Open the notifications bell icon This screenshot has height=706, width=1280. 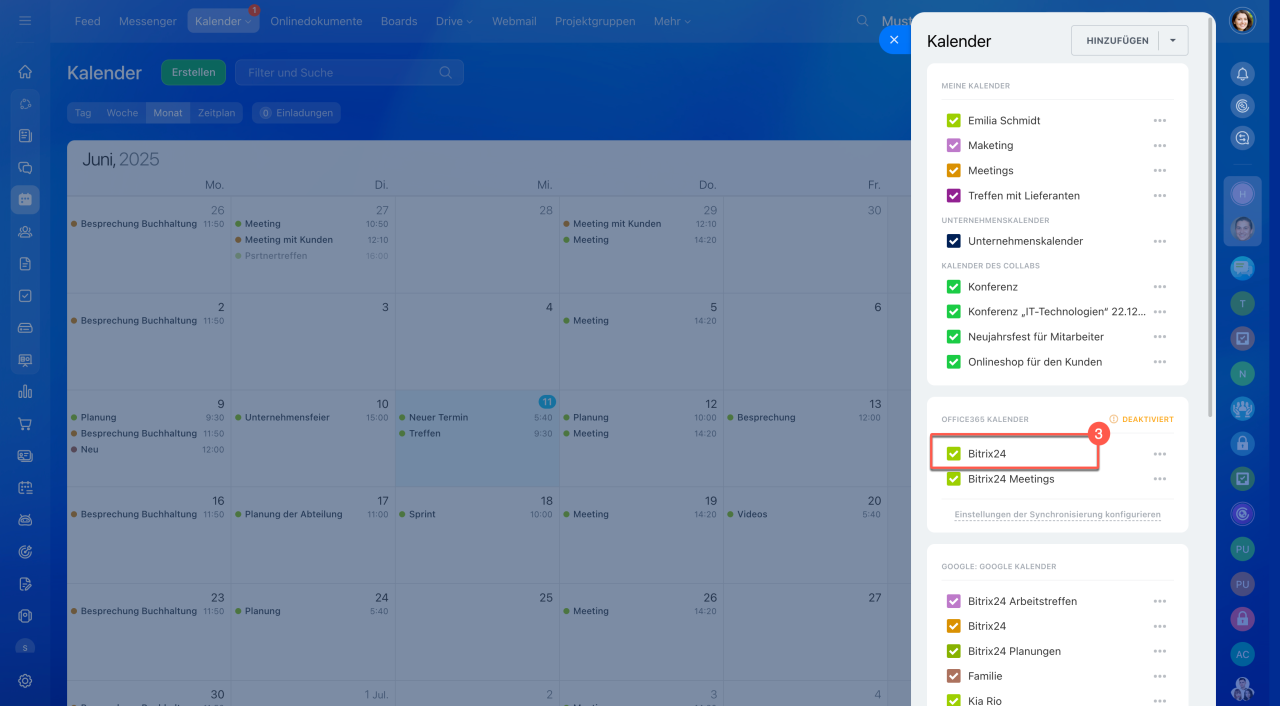tap(1242, 74)
